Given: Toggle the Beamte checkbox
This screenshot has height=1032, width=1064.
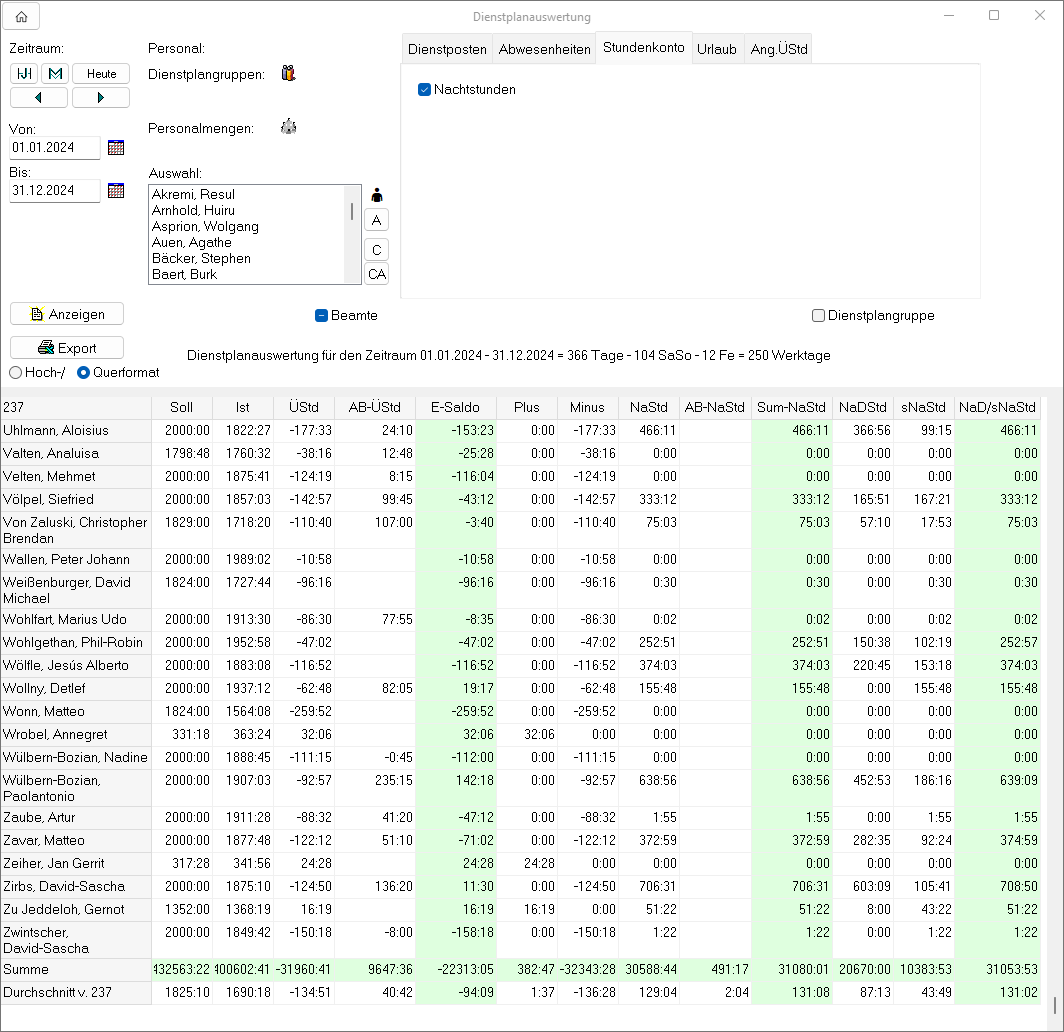Looking at the screenshot, I should tap(322, 316).
